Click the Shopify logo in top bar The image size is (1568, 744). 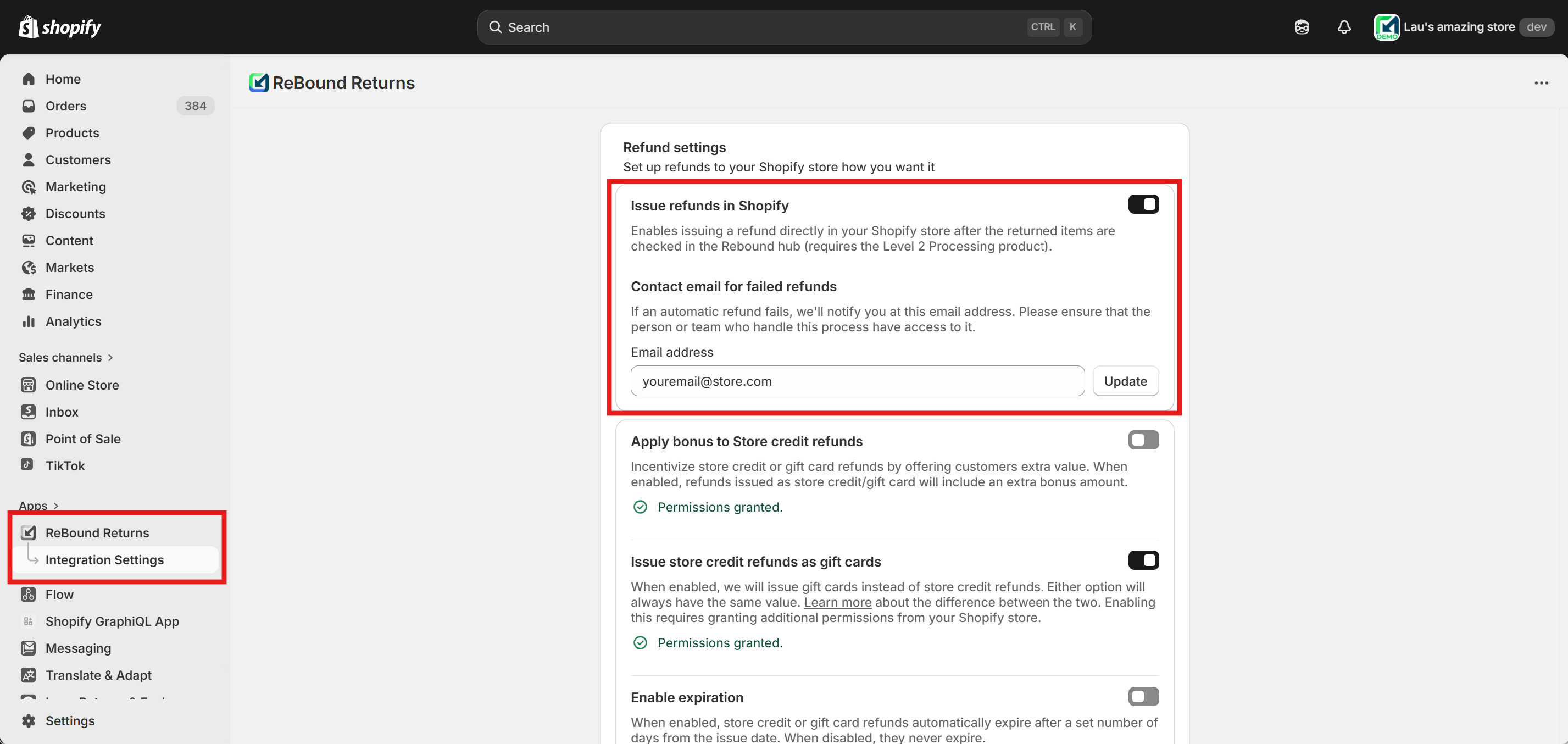60,27
